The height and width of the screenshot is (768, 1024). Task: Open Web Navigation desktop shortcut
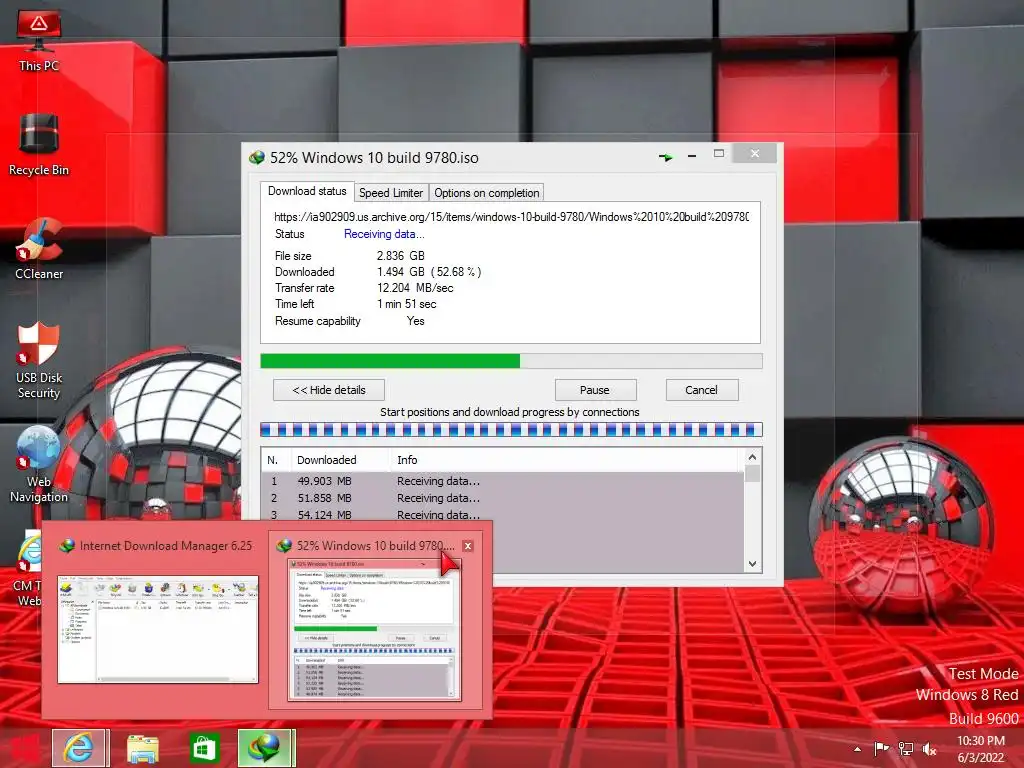point(39,464)
